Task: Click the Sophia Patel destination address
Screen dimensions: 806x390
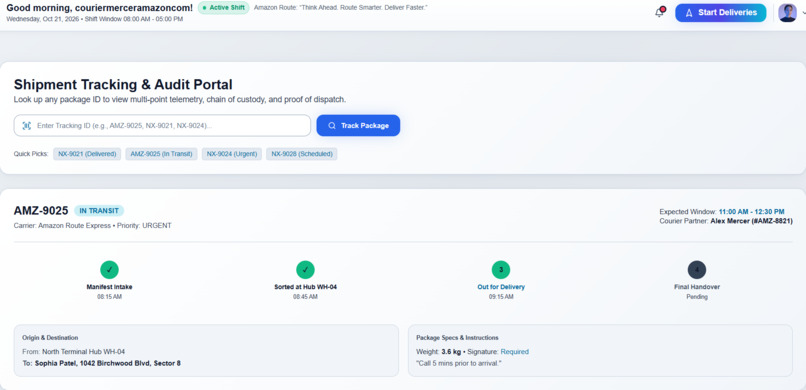Action: point(108,363)
